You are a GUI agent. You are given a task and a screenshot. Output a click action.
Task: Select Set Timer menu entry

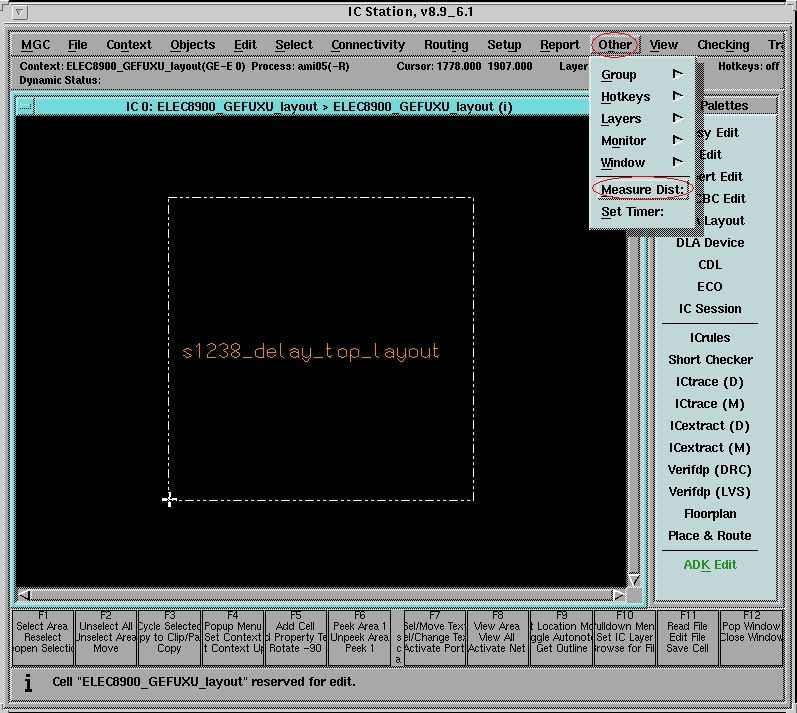(632, 212)
